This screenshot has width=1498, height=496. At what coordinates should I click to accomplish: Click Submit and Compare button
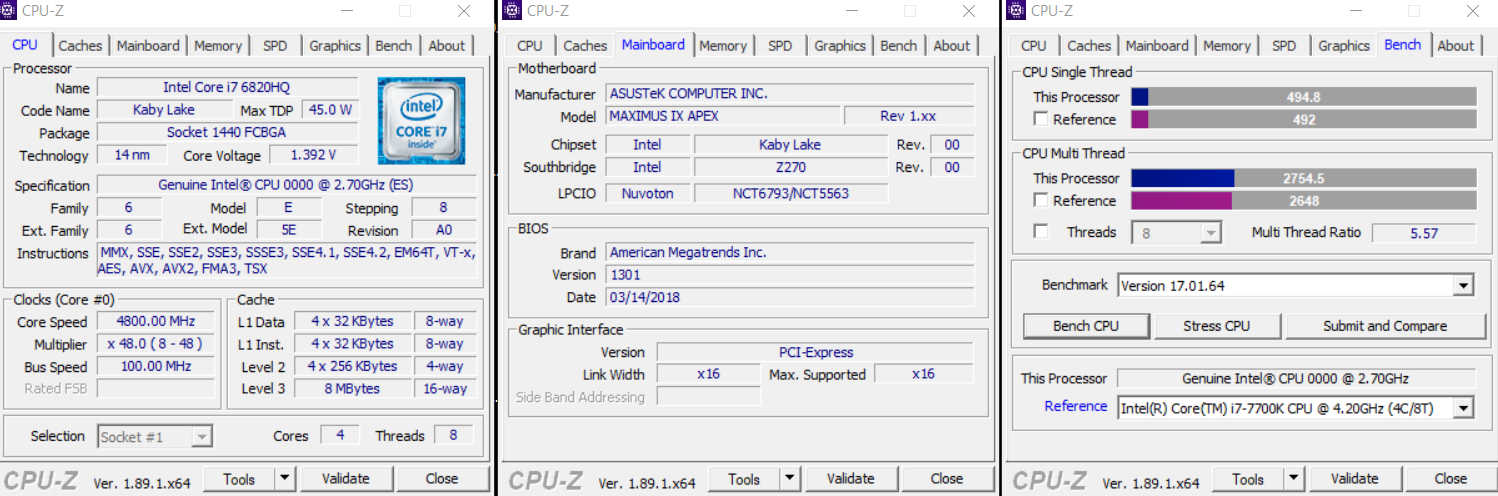1385,326
